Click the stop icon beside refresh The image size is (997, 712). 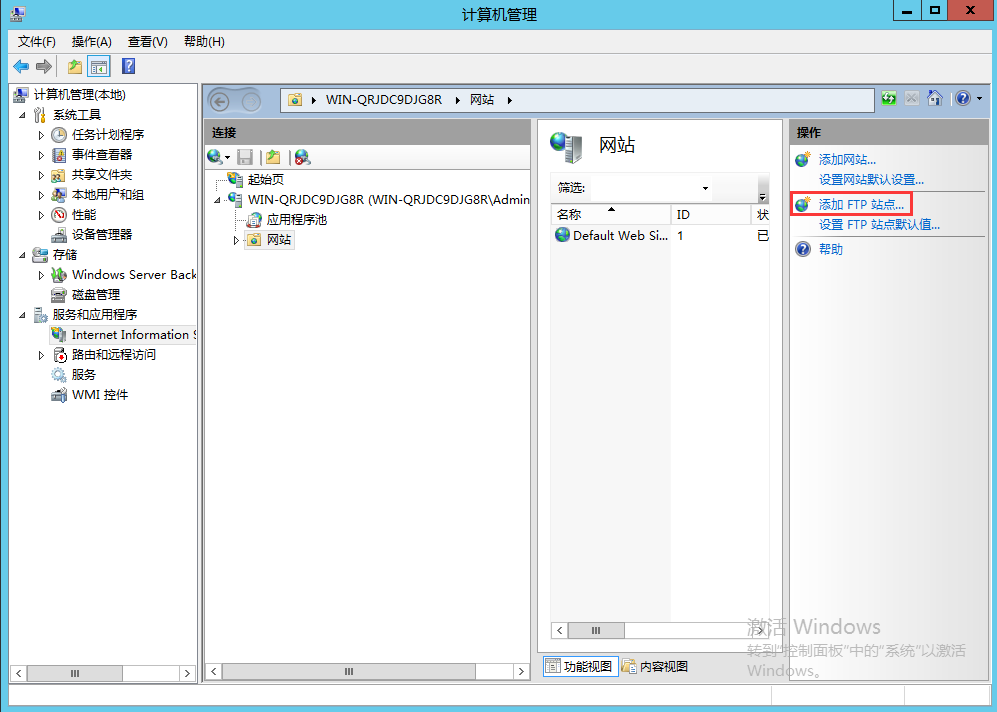point(911,99)
